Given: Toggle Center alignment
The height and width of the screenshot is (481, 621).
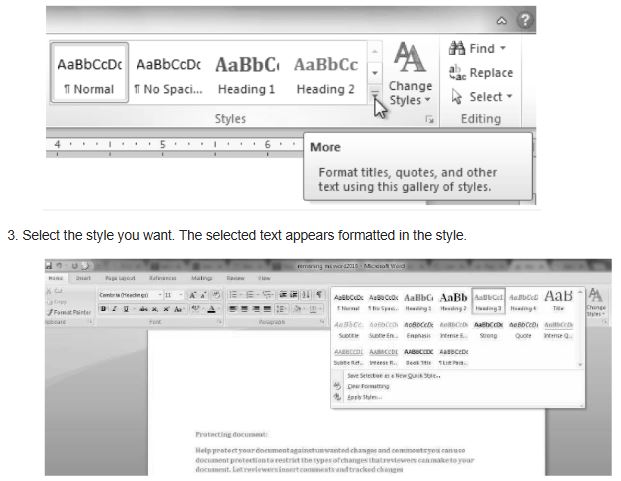Looking at the screenshot, I should pyautogui.click(x=244, y=309).
